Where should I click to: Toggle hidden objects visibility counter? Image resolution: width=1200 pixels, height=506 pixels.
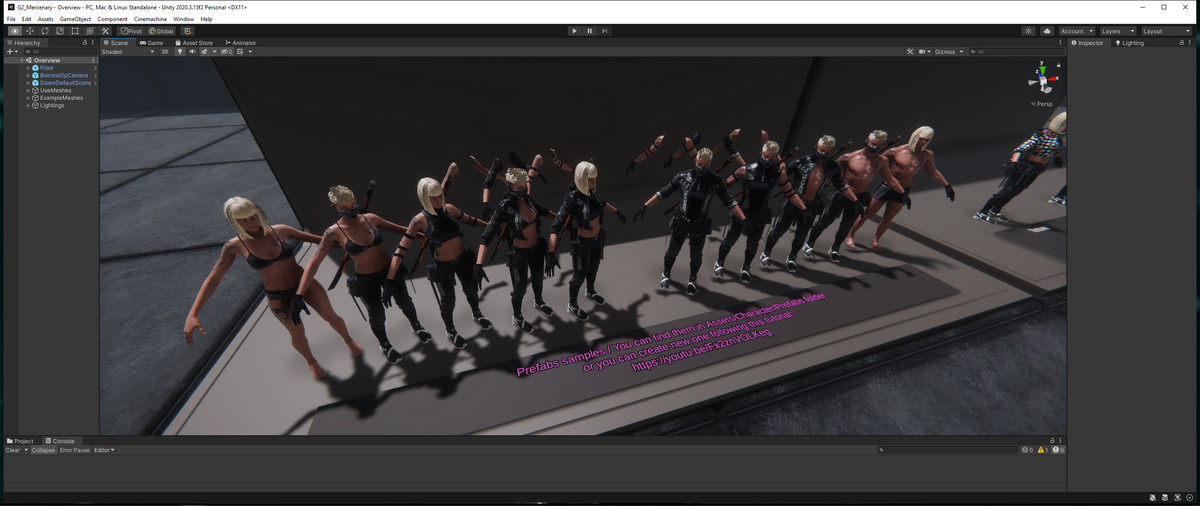(x=226, y=52)
